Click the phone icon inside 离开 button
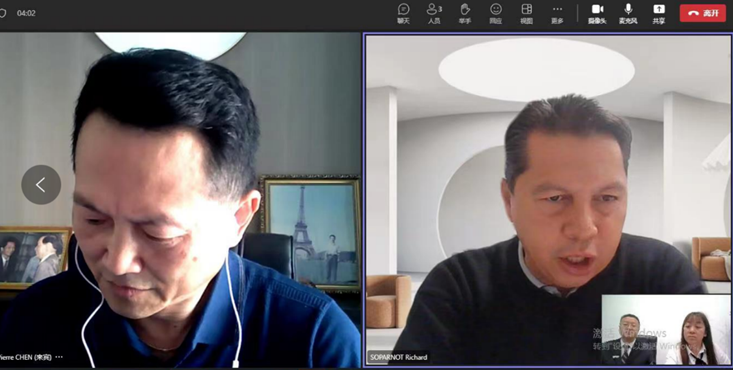 693,13
